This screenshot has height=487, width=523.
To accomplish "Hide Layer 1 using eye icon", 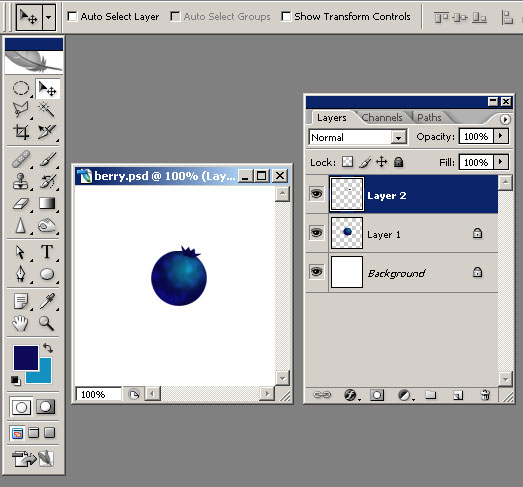I will tap(317, 232).
